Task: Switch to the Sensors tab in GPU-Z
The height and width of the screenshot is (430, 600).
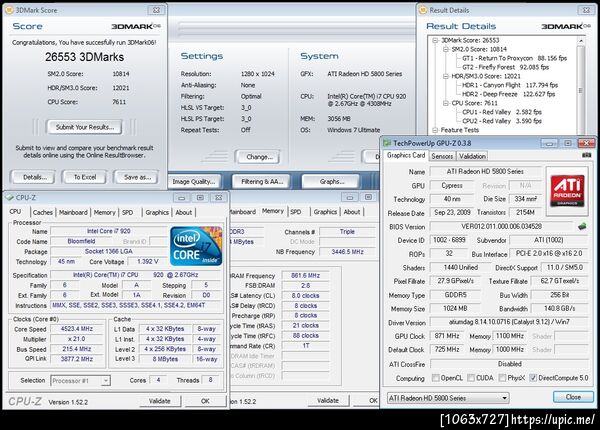Action: pyautogui.click(x=442, y=156)
